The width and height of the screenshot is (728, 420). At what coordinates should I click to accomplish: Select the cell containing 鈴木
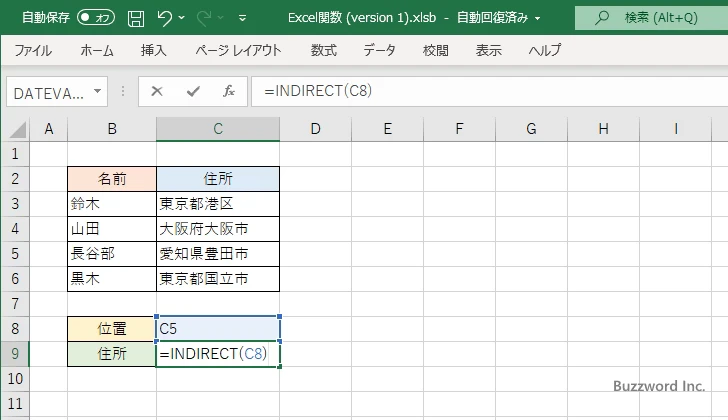point(112,204)
